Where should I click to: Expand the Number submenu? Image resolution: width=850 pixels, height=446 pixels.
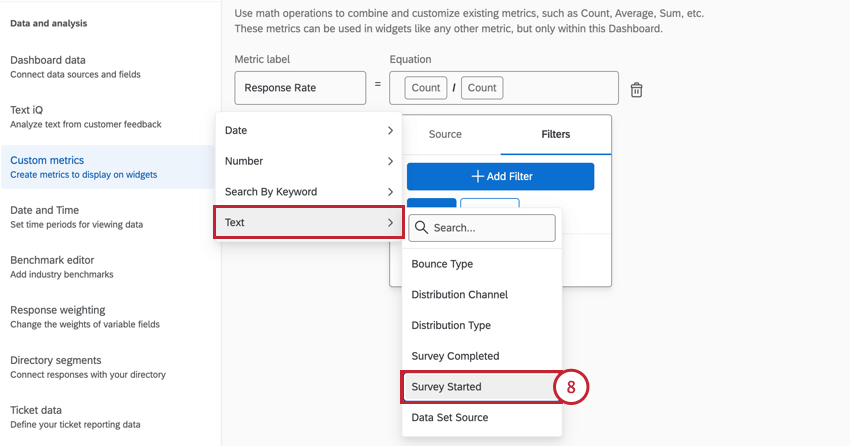[308, 161]
